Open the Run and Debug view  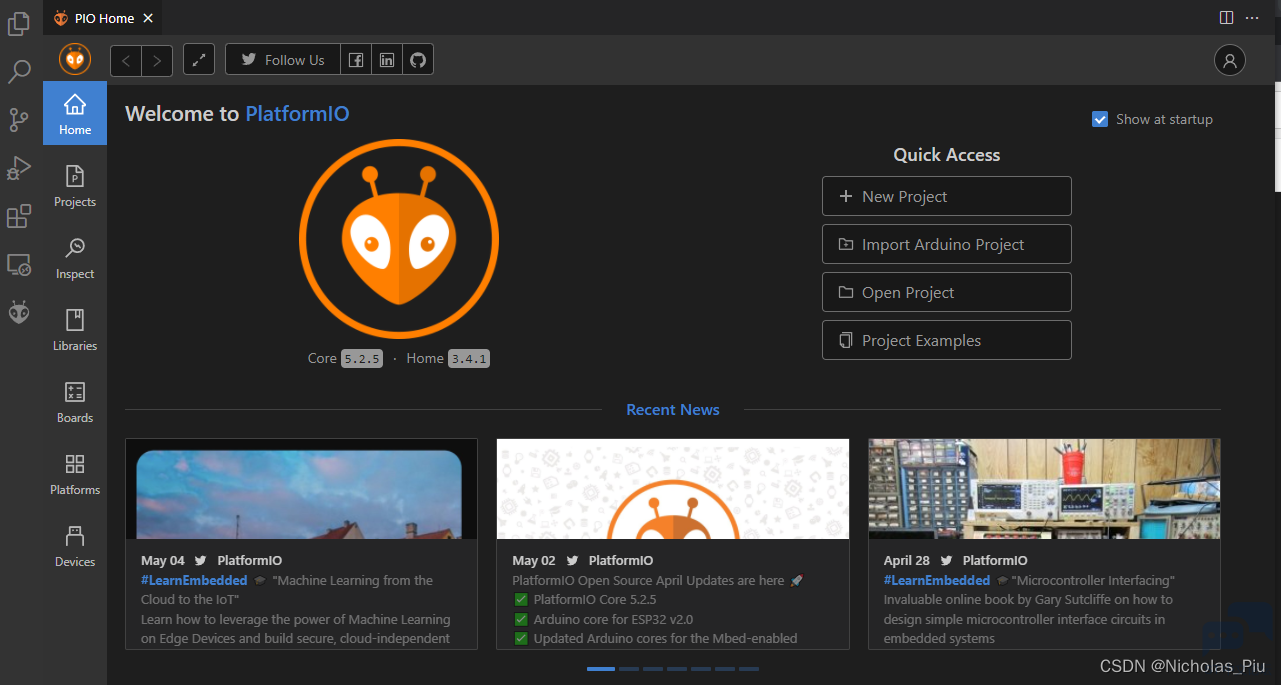19,169
